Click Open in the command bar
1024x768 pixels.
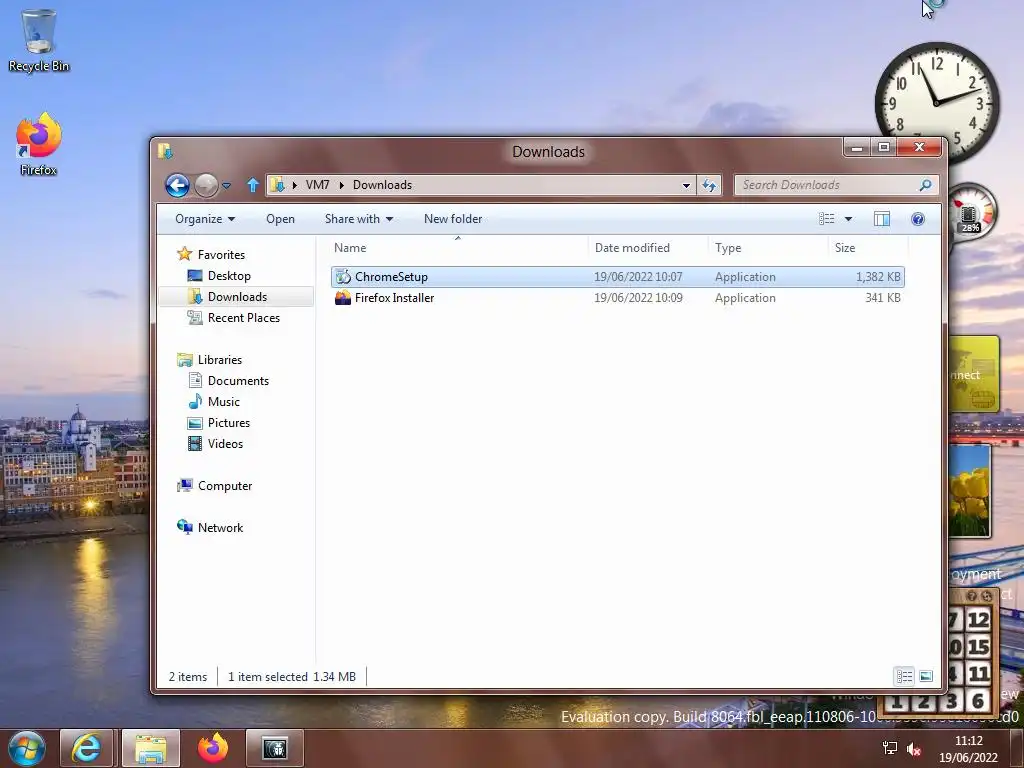pyautogui.click(x=280, y=219)
